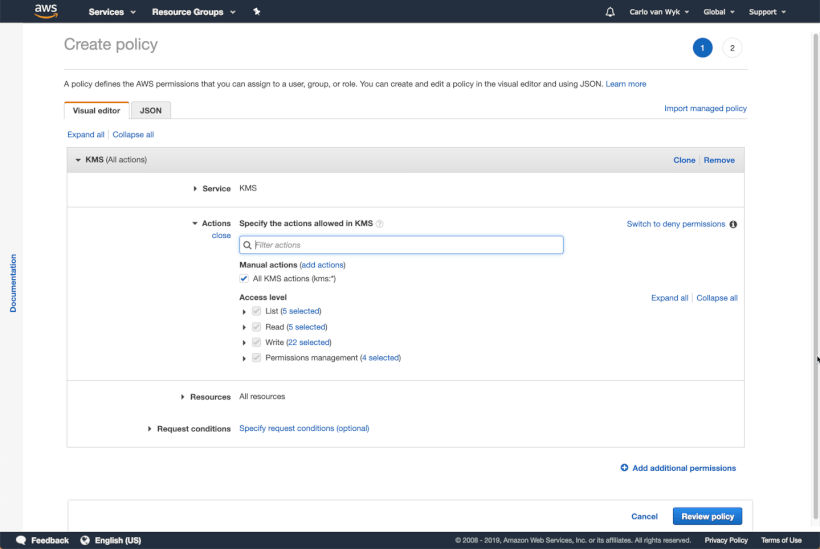Expand the Service row arrow
This screenshot has width=820, height=549.
tap(195, 188)
